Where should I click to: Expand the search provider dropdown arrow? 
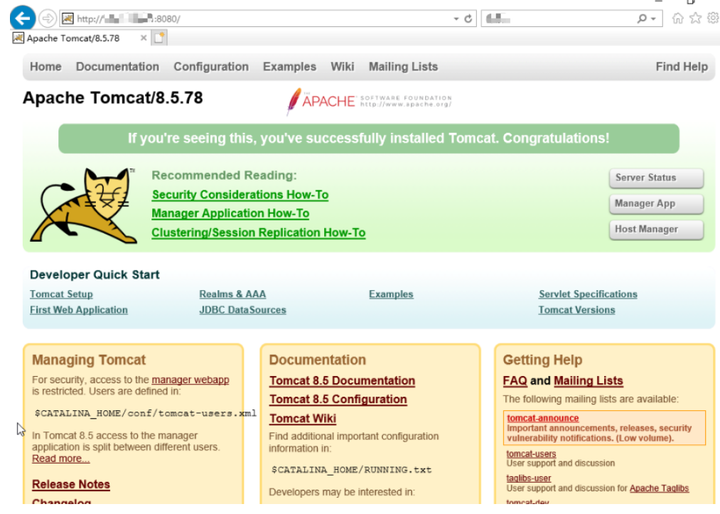(x=653, y=19)
